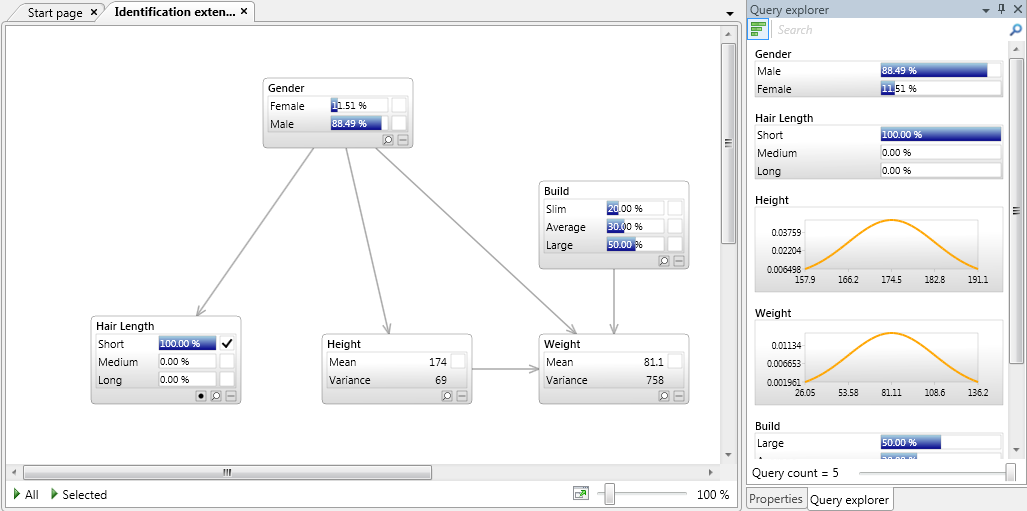Collapse the Build node using the minus icon

(x=679, y=261)
